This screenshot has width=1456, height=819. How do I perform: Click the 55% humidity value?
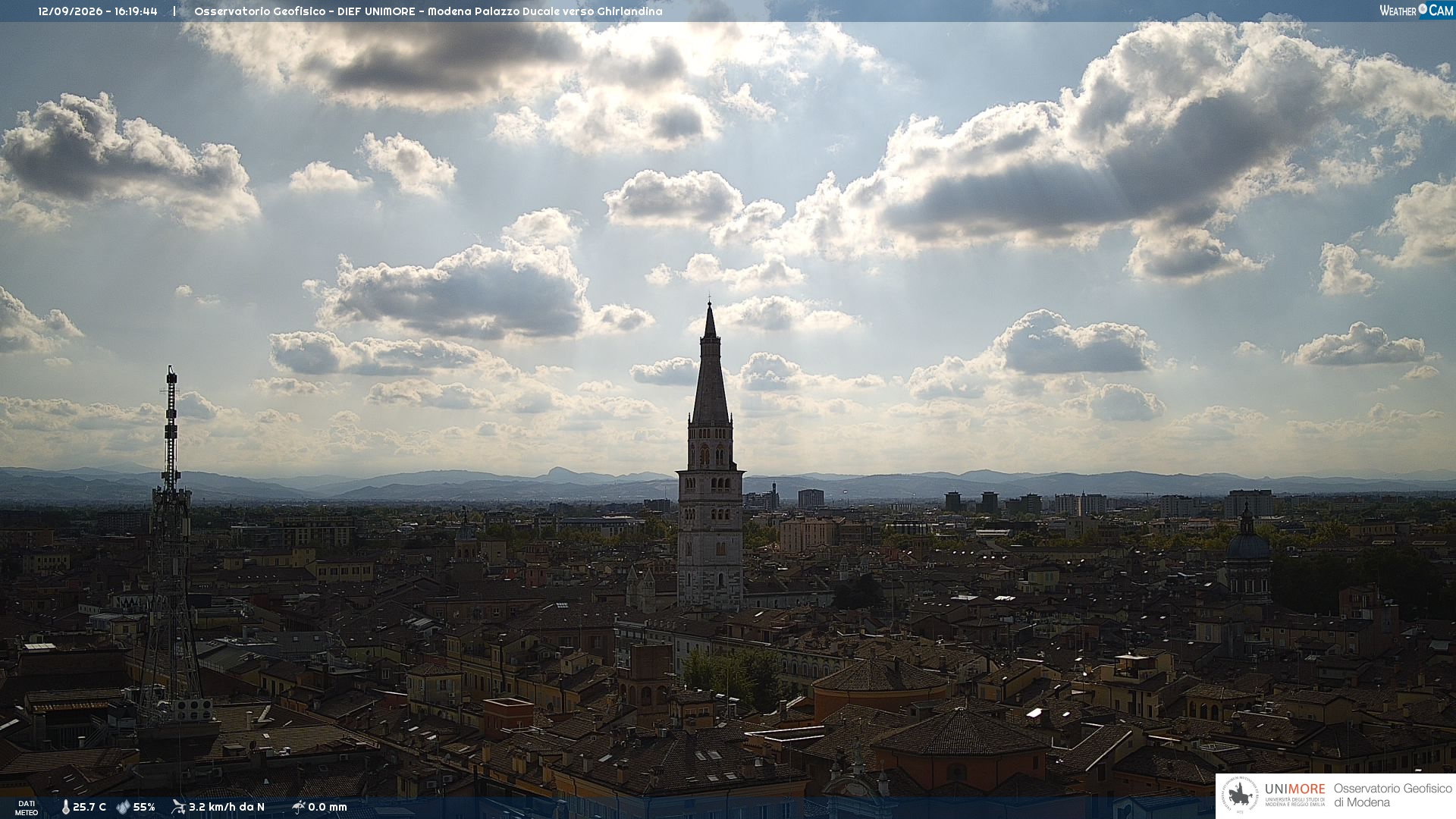pyautogui.click(x=144, y=807)
